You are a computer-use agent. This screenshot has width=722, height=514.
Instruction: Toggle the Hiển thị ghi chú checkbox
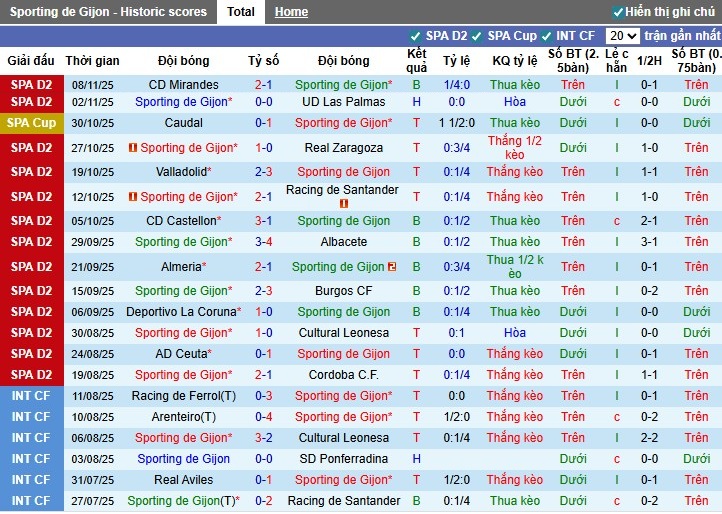[x=618, y=12]
